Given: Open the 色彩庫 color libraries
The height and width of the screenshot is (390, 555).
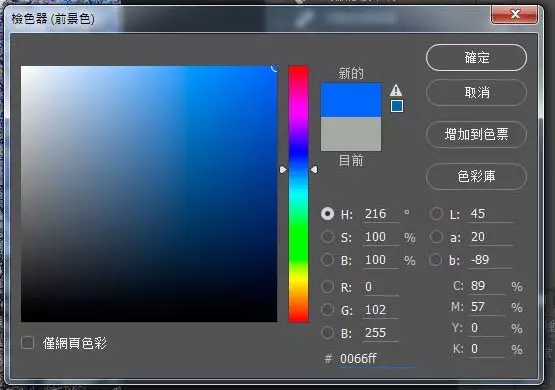Looking at the screenshot, I should (476, 176).
